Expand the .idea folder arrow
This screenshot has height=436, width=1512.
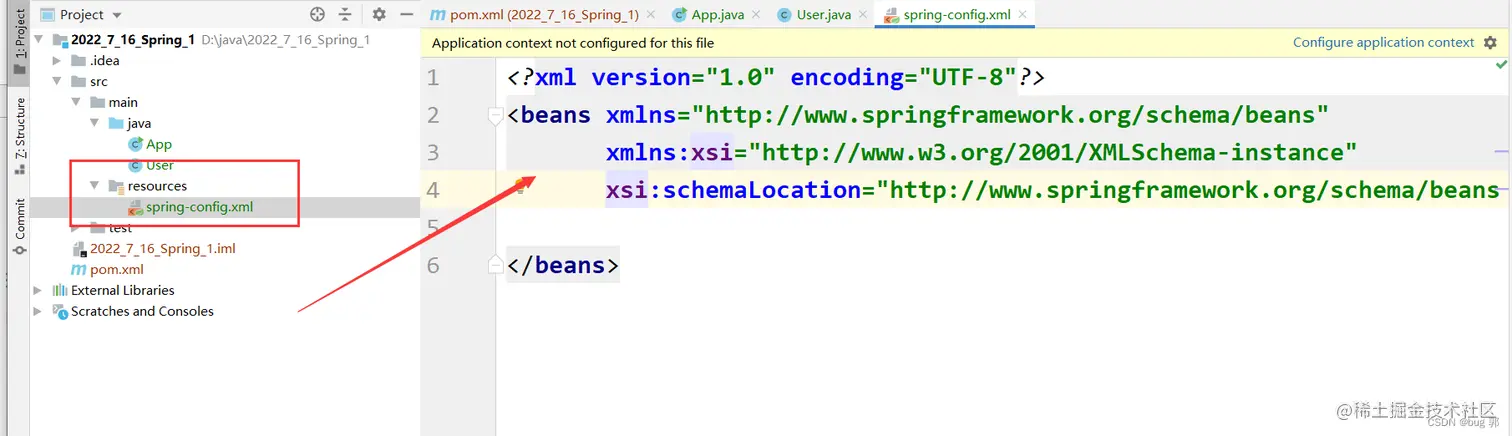(x=58, y=61)
